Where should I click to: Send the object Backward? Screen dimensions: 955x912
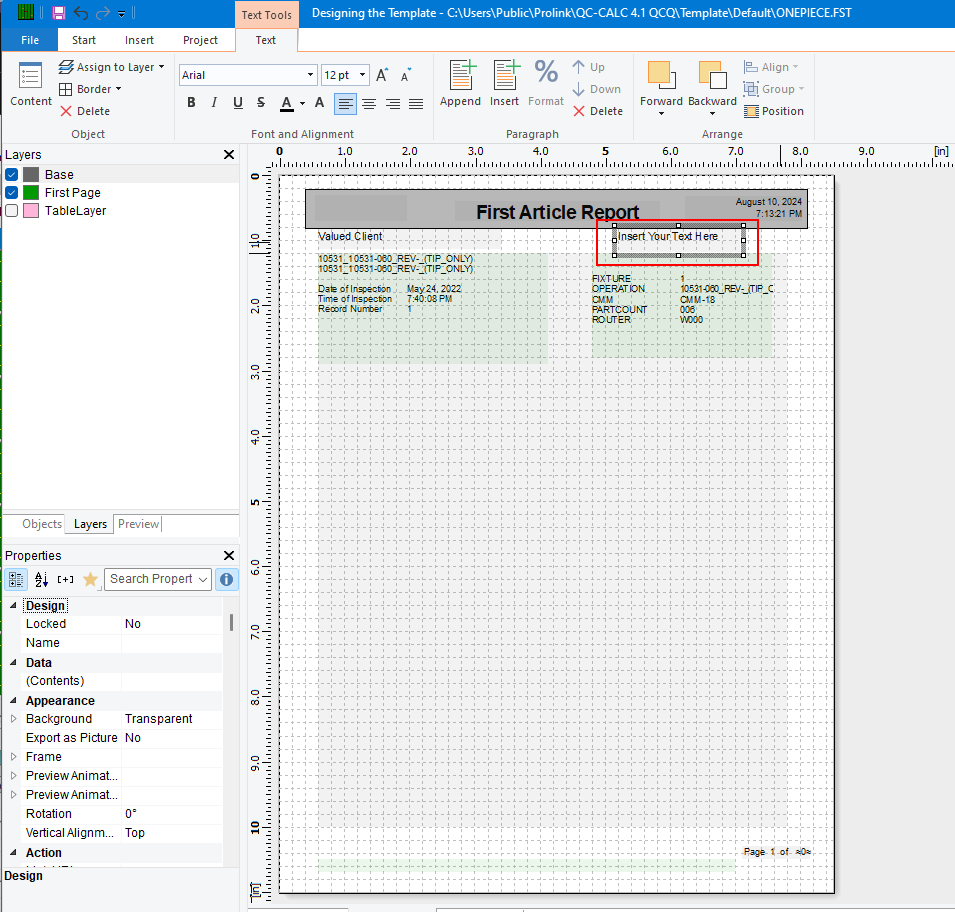point(712,85)
